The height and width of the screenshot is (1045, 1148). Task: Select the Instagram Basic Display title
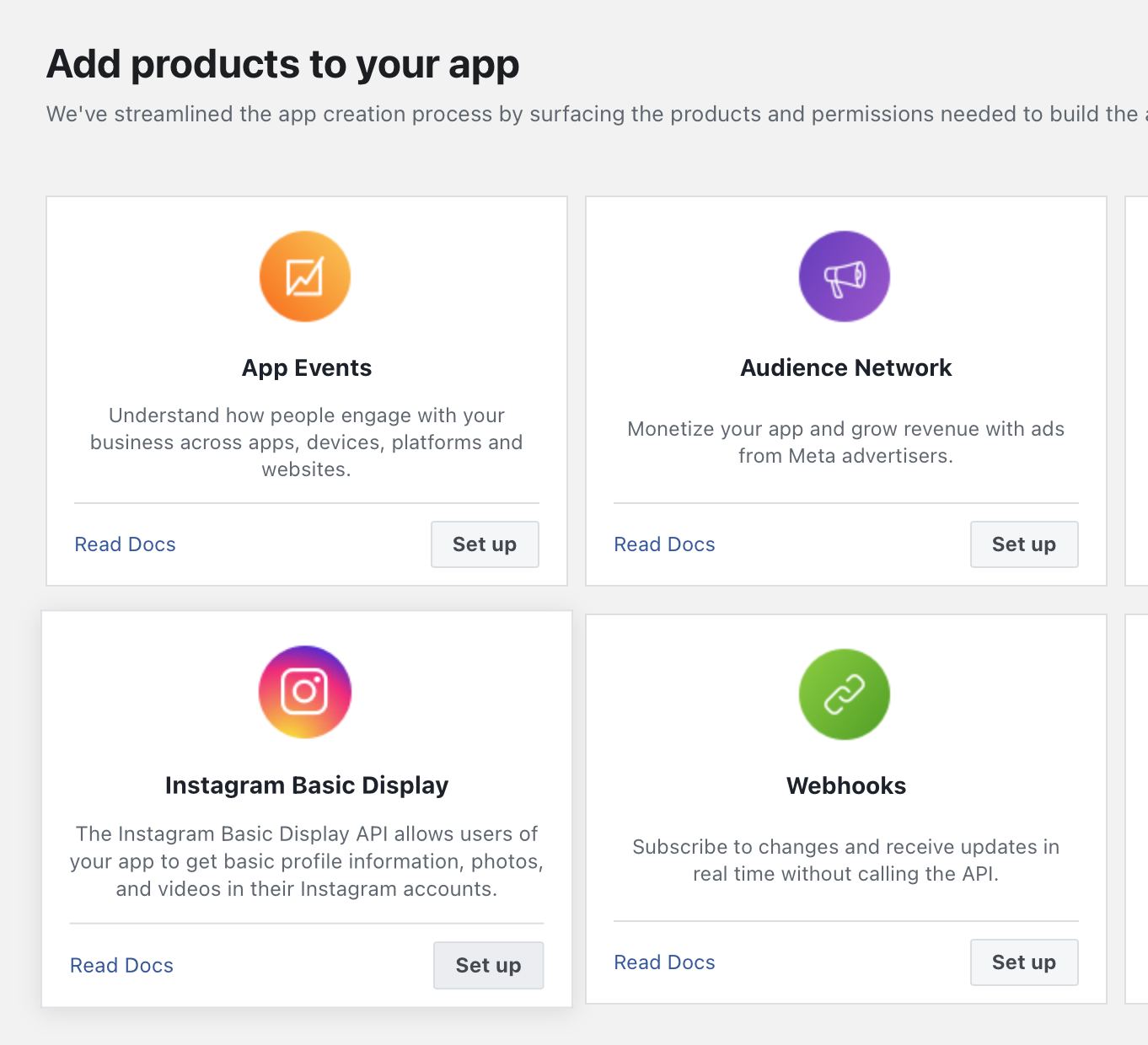(x=307, y=785)
